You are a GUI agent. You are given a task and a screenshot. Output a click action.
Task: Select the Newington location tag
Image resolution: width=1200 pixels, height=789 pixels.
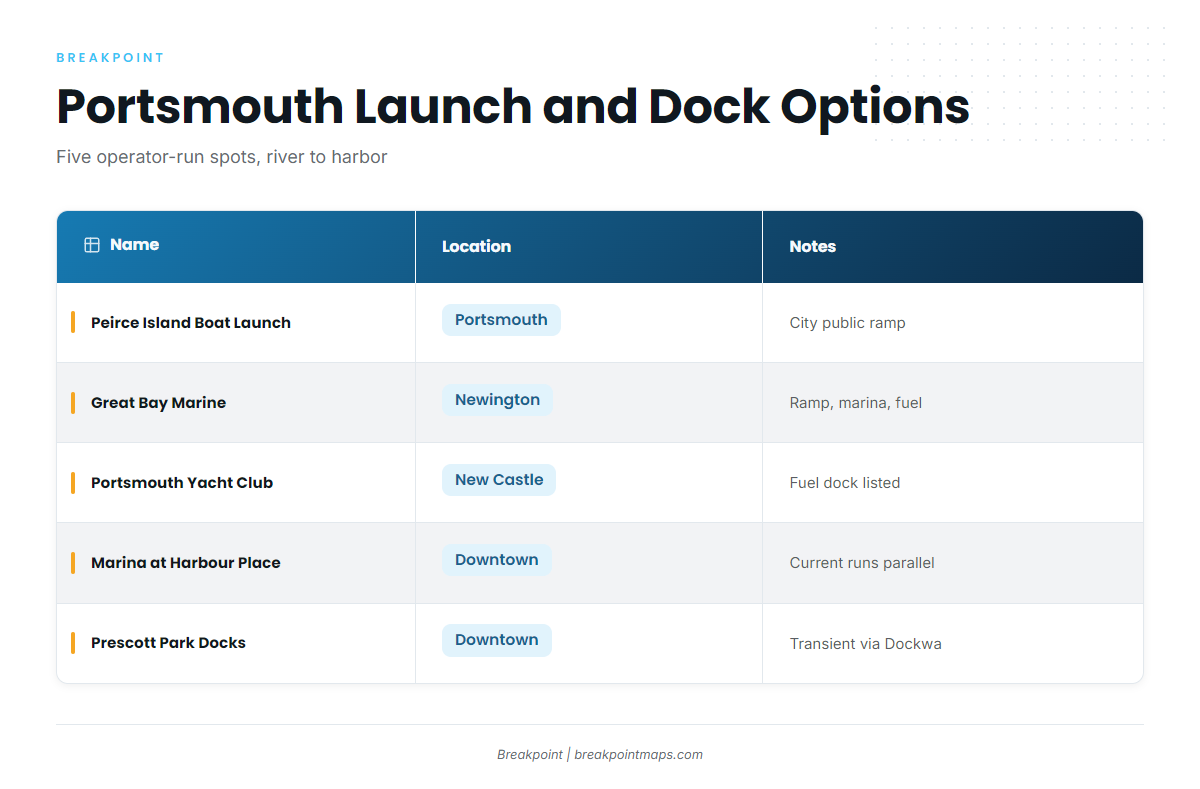coord(497,400)
